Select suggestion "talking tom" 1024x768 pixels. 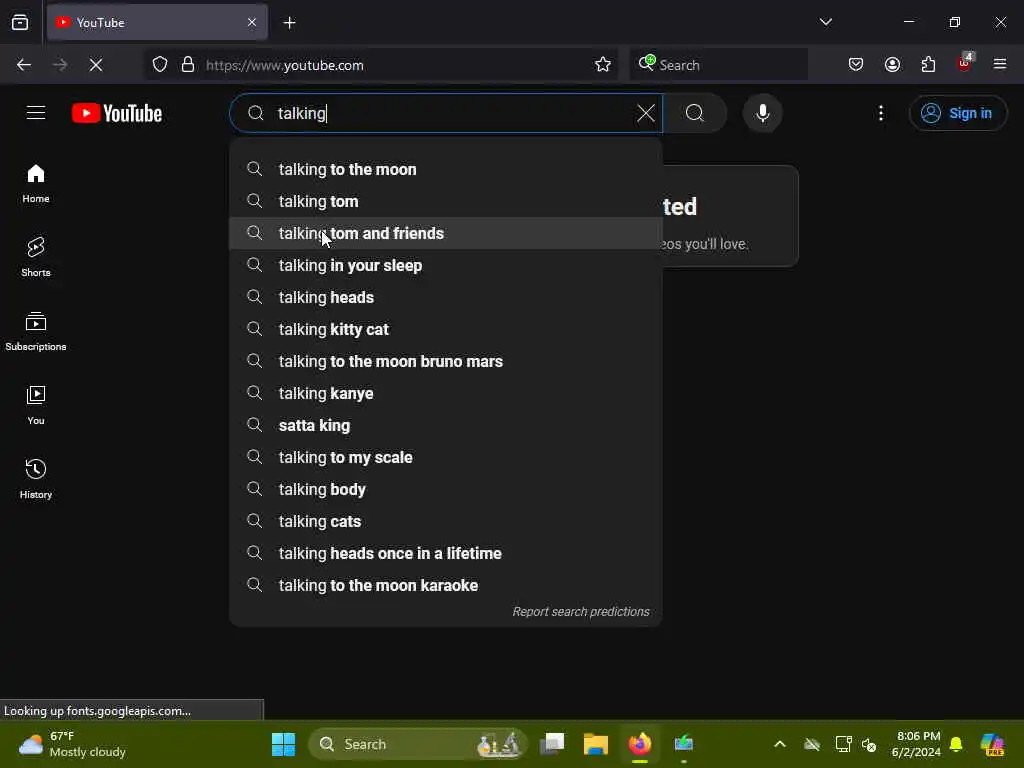pyautogui.click(x=446, y=201)
